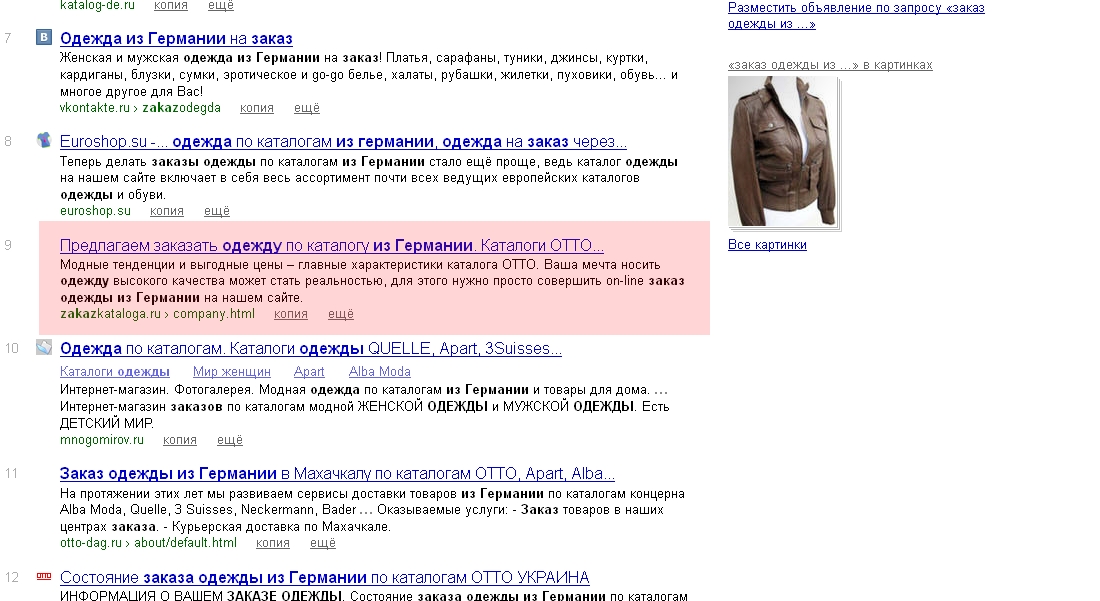Open the 'ещё' link under the otto-dag.ru result
The image size is (1100, 601).
point(323,543)
